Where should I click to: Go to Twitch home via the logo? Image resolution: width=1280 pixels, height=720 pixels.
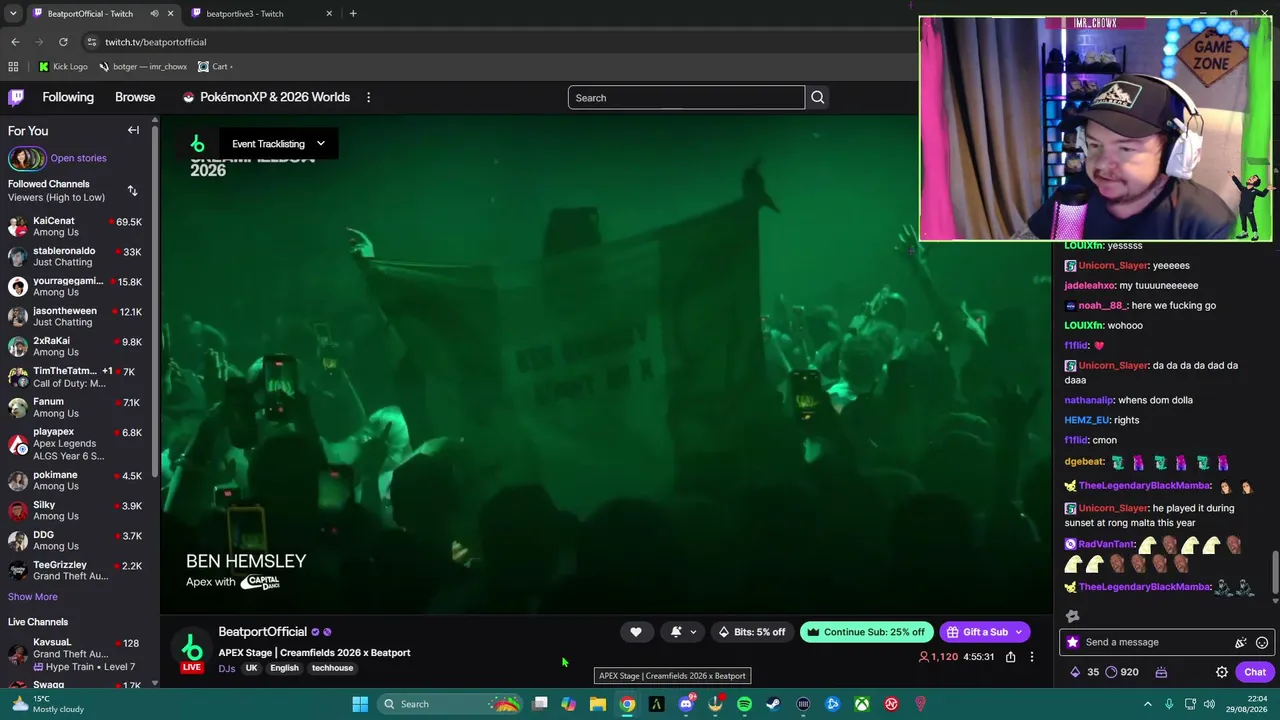[16, 97]
